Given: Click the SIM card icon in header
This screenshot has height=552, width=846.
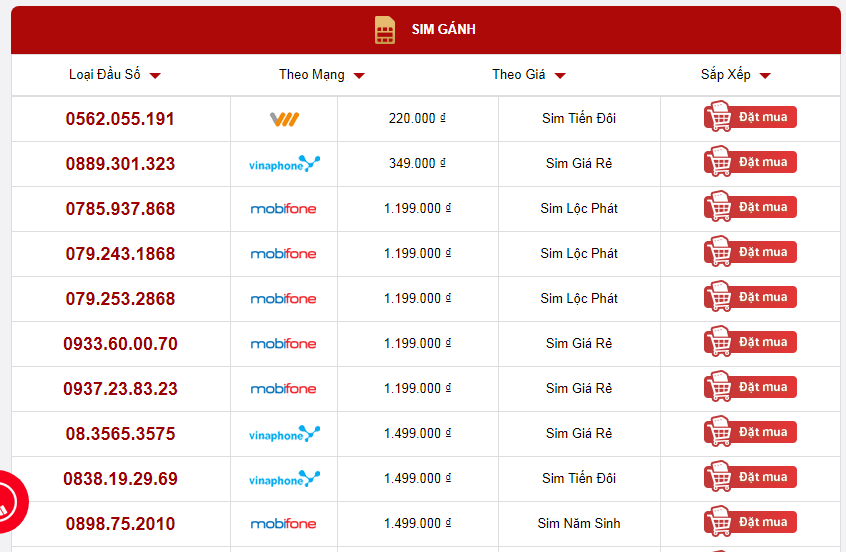Looking at the screenshot, I should 385,30.
